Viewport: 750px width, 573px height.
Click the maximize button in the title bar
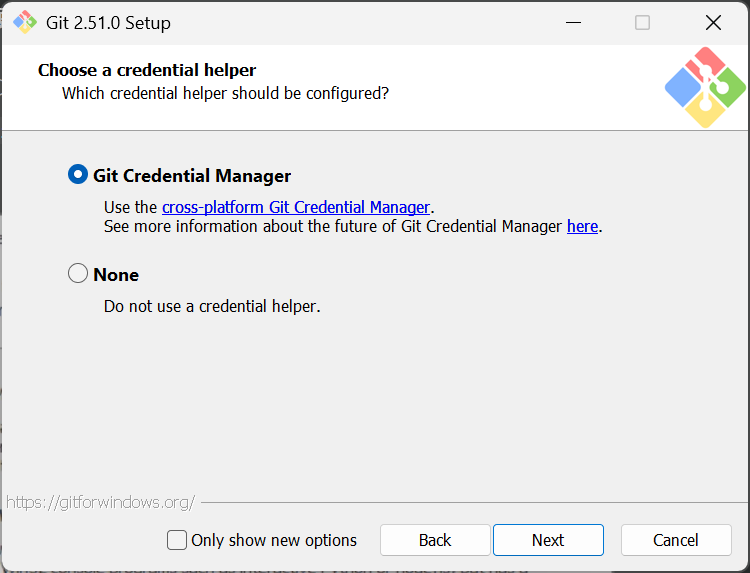click(643, 22)
